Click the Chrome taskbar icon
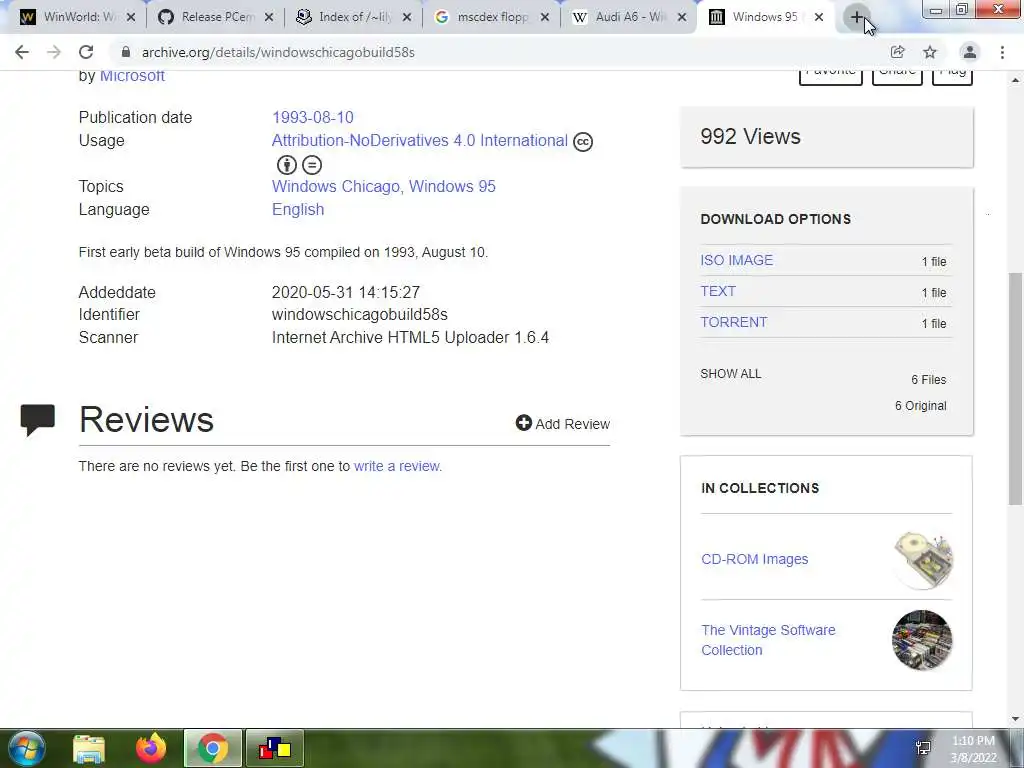The width and height of the screenshot is (1024, 768). pyautogui.click(x=212, y=749)
